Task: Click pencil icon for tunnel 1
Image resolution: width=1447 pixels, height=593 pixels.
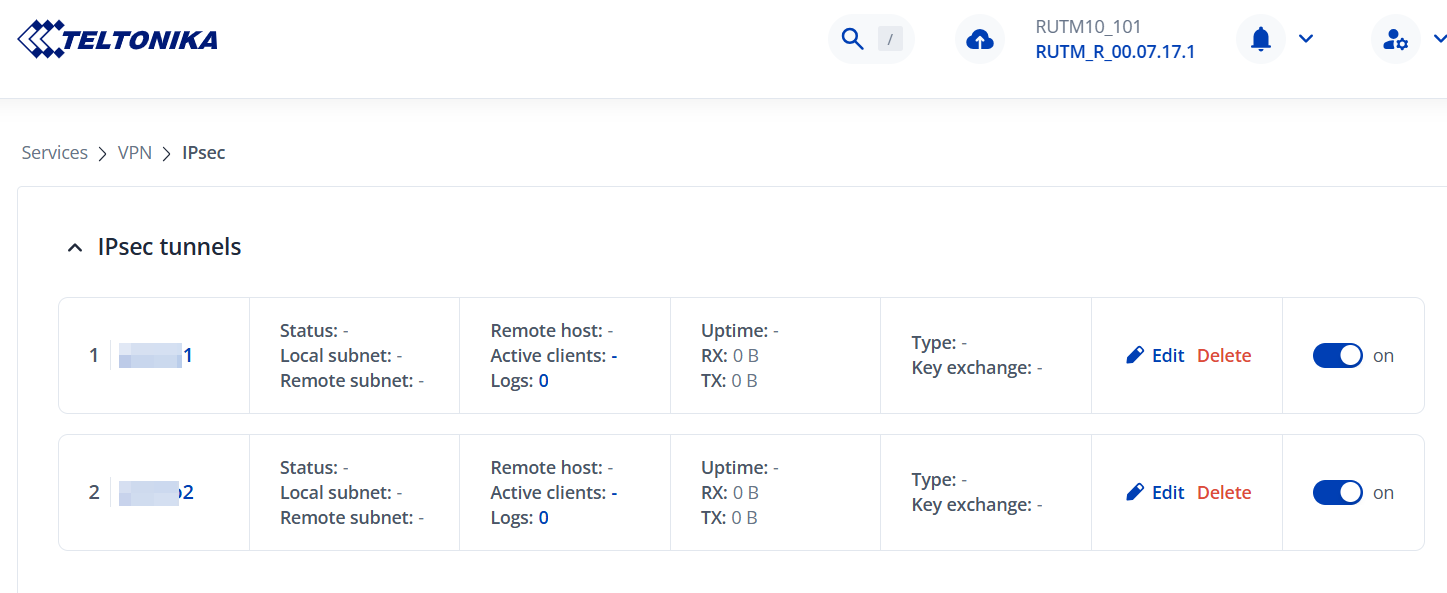Action: tap(1135, 355)
